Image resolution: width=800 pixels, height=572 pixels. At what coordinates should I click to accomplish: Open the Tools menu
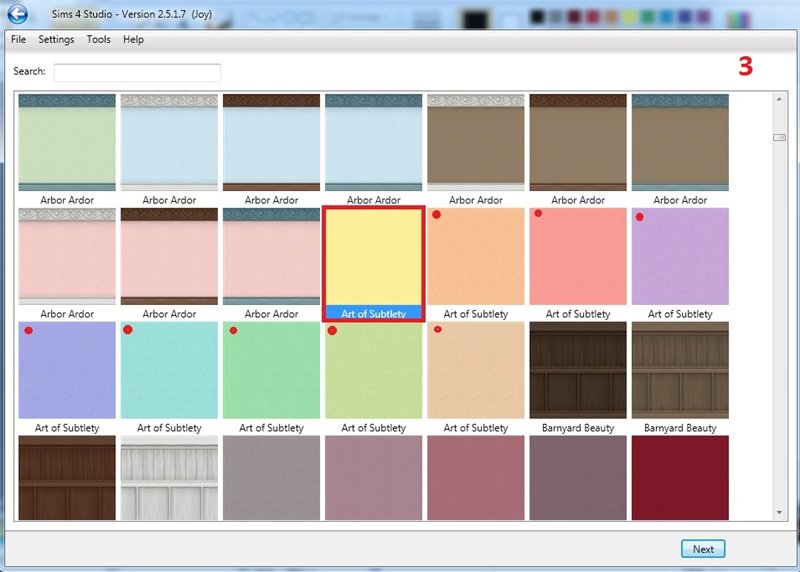(99, 40)
